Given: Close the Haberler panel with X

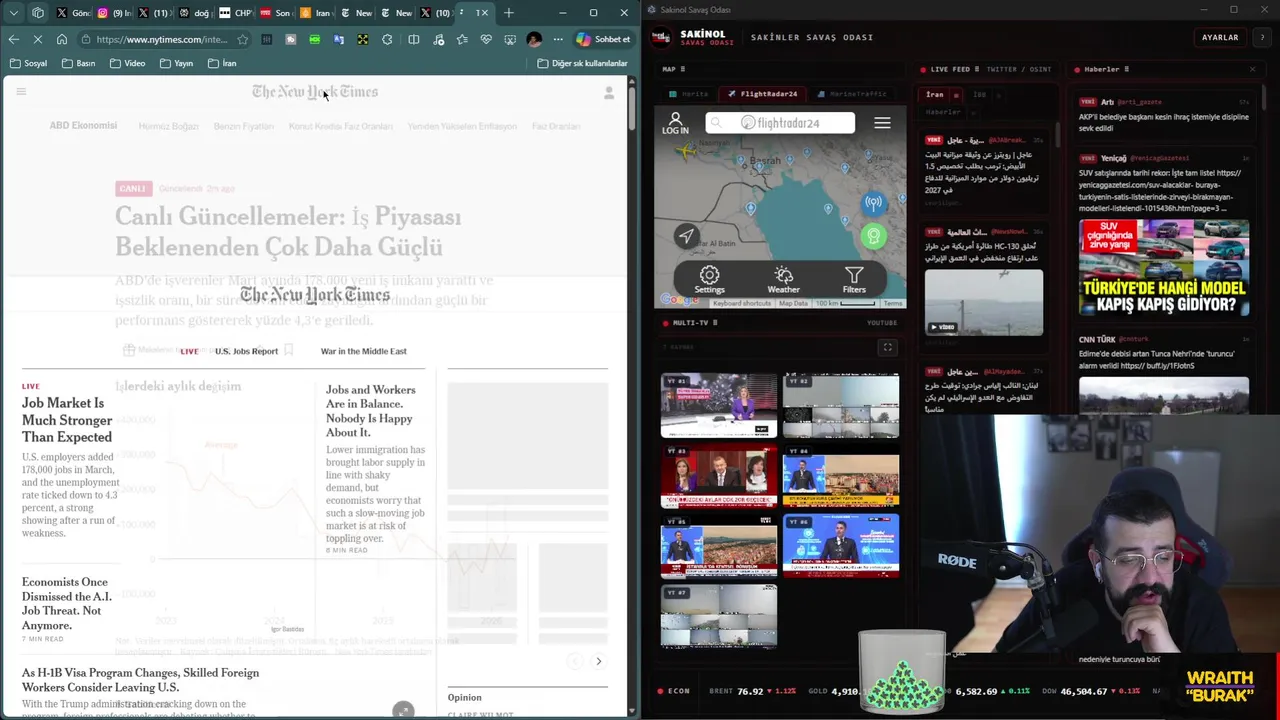Looking at the screenshot, I should click(x=1252, y=69).
